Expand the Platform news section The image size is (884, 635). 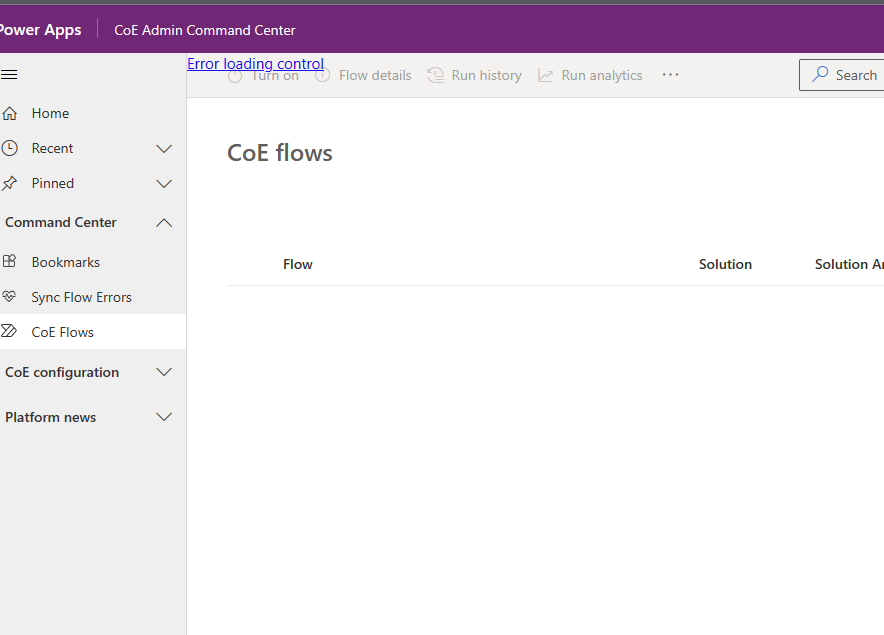(163, 417)
